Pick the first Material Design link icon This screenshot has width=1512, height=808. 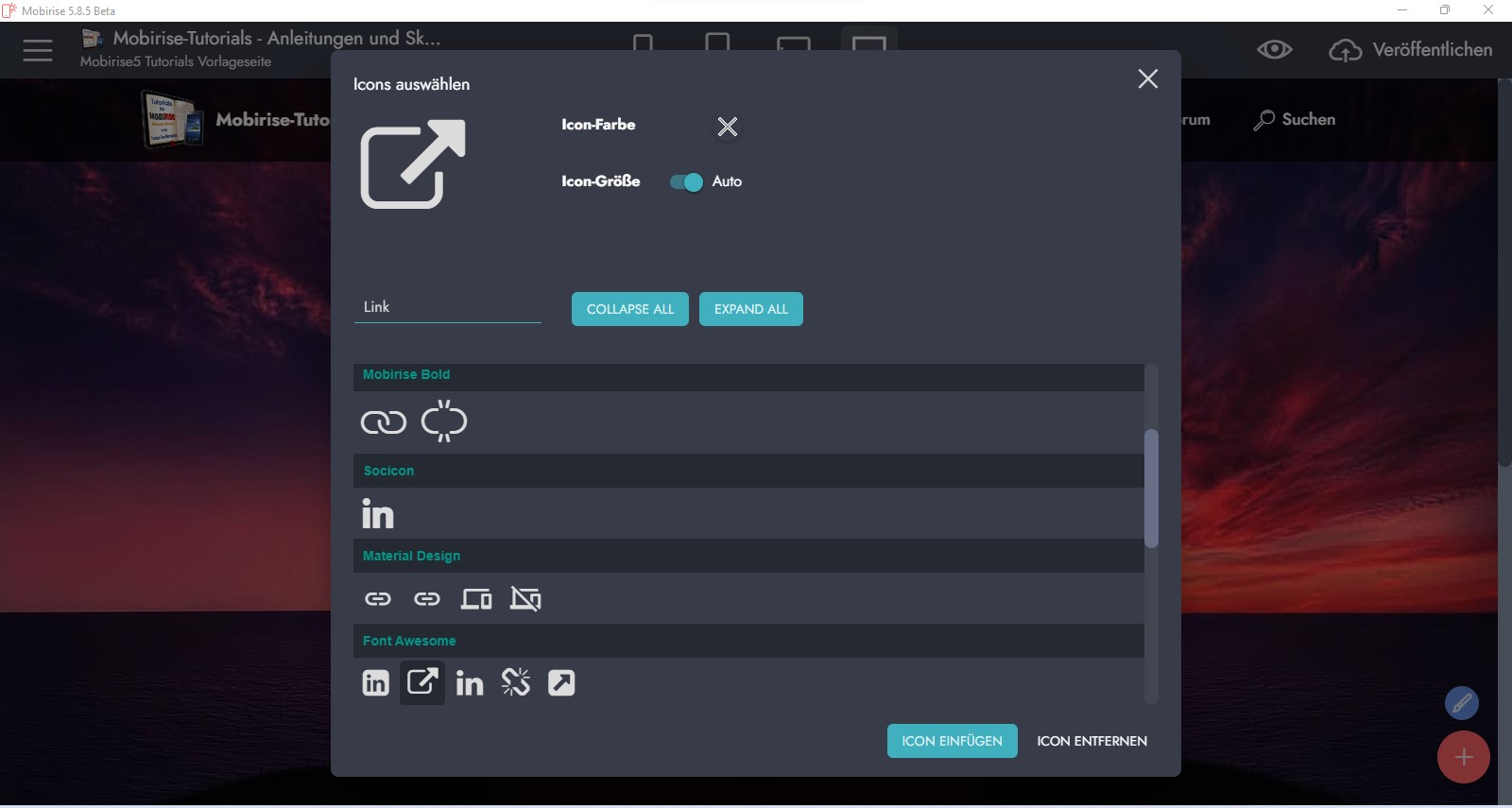[378, 599]
